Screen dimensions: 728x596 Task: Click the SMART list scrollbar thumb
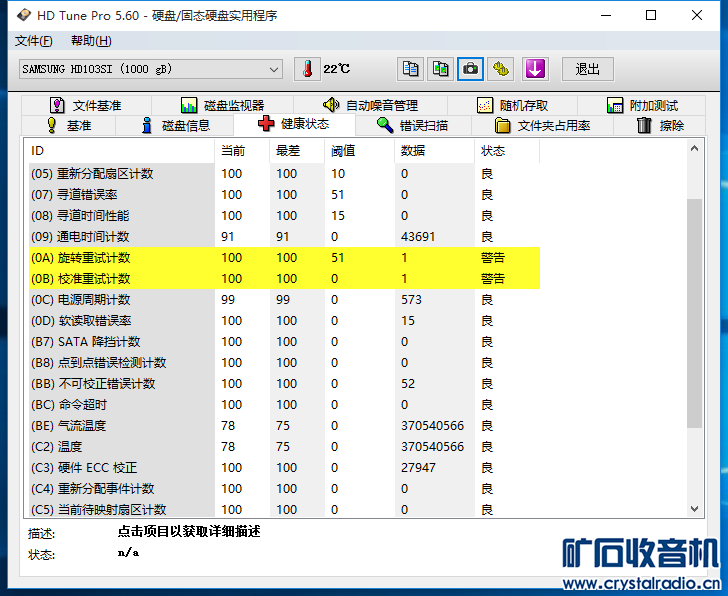click(x=695, y=313)
